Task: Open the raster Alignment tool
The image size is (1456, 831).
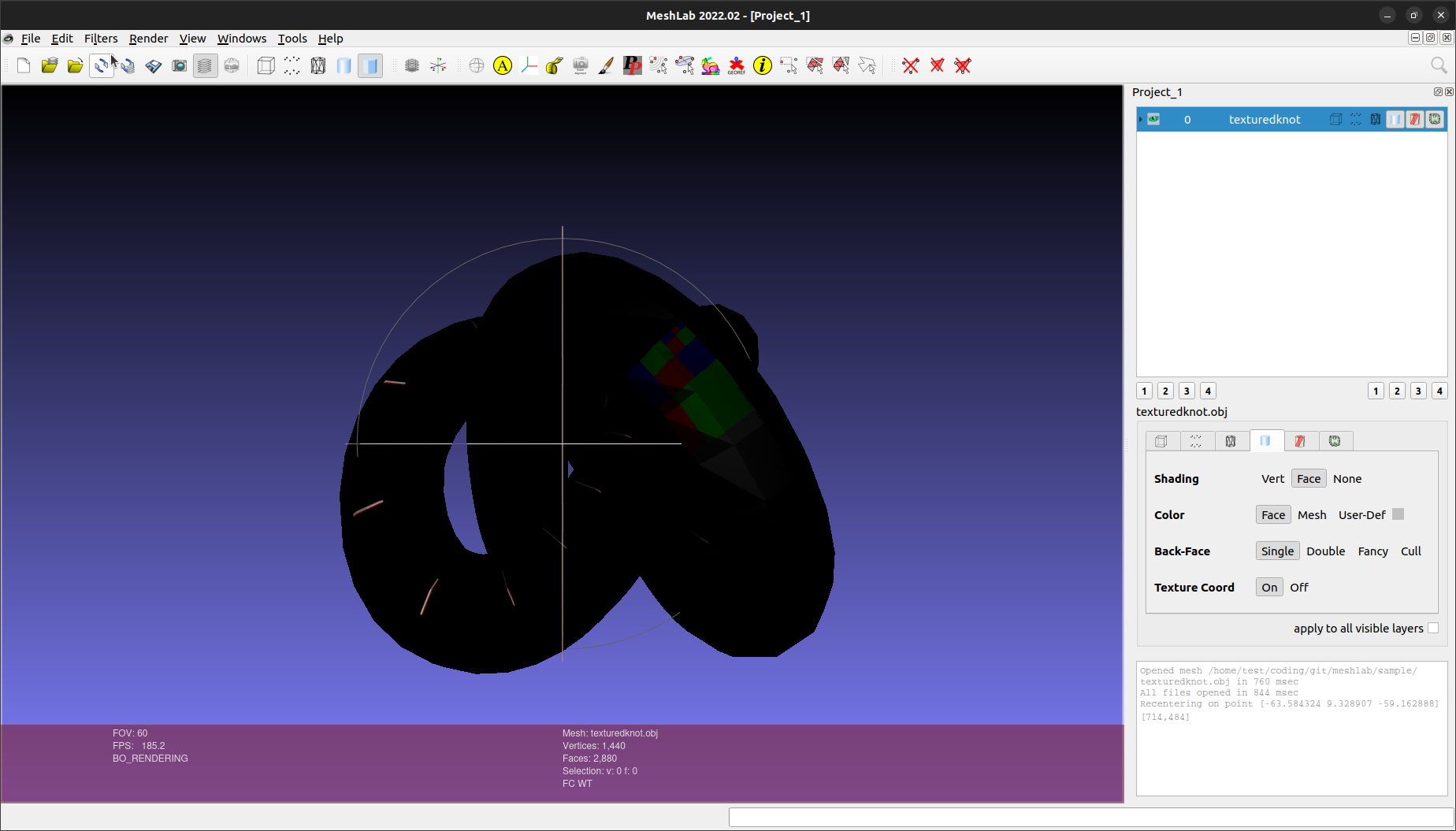Action: point(580,65)
